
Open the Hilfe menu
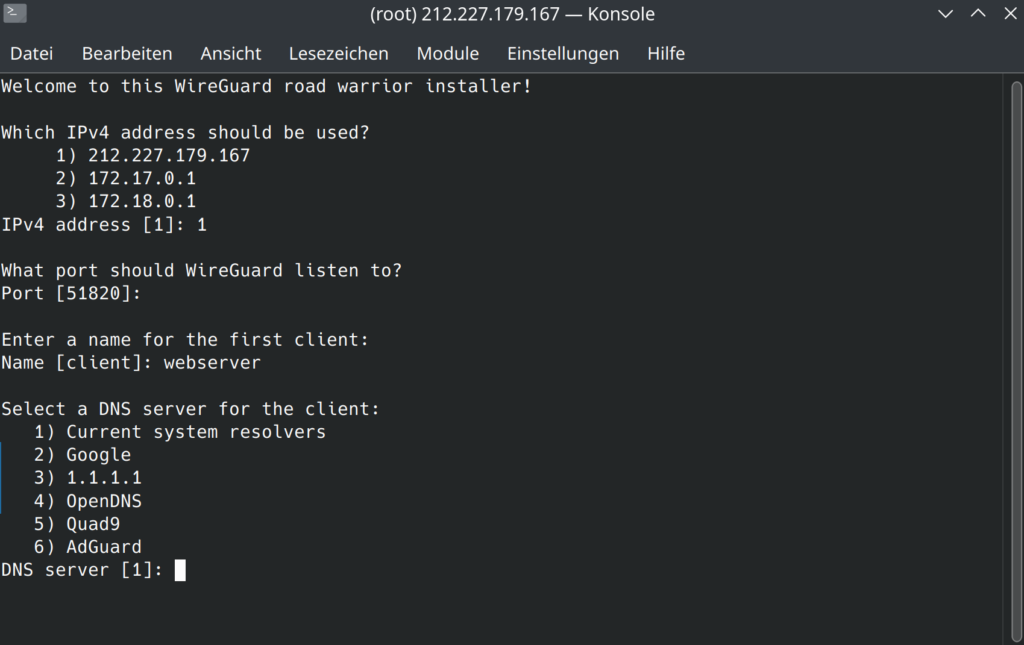[665, 54]
